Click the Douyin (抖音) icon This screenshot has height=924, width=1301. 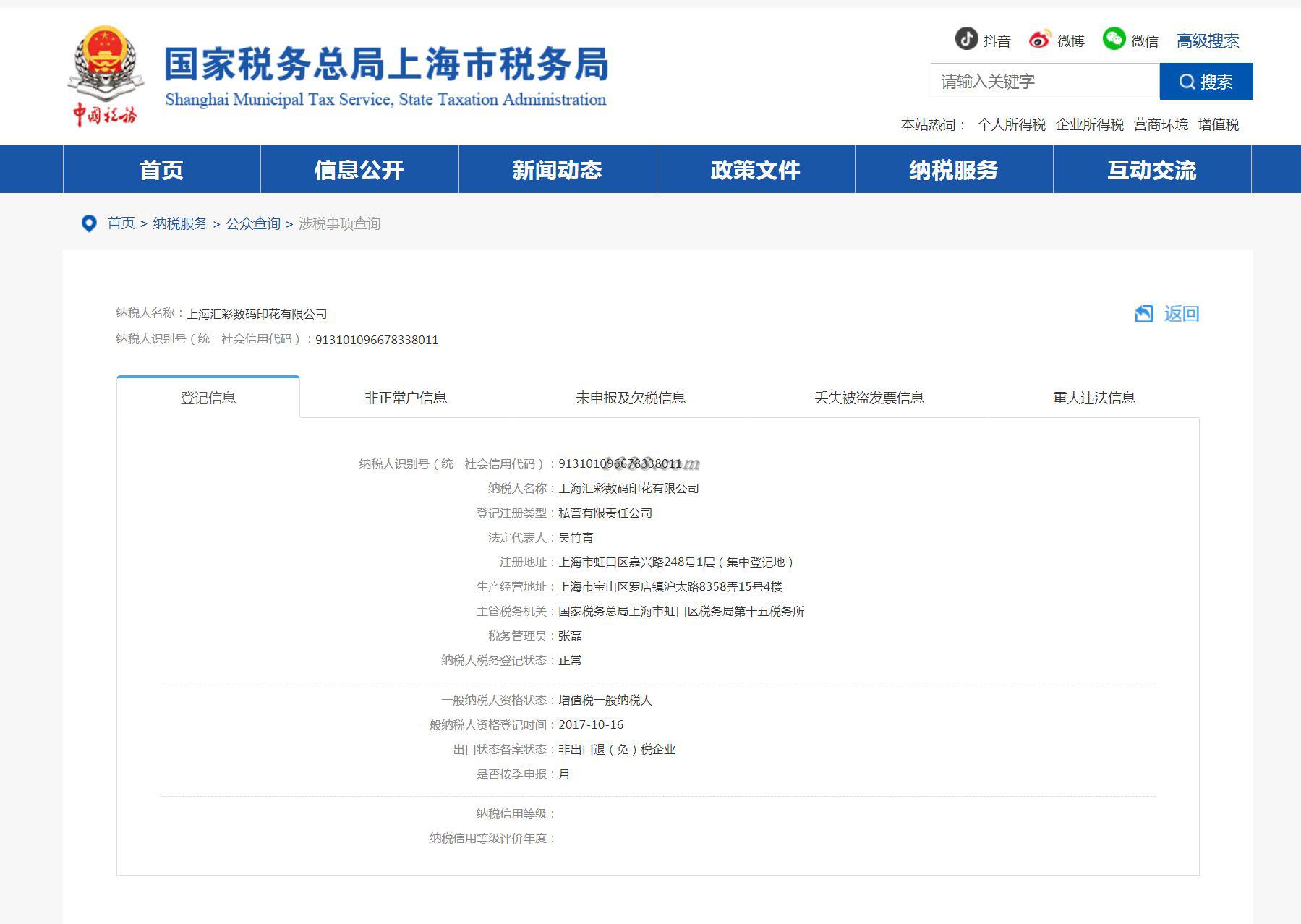click(966, 38)
